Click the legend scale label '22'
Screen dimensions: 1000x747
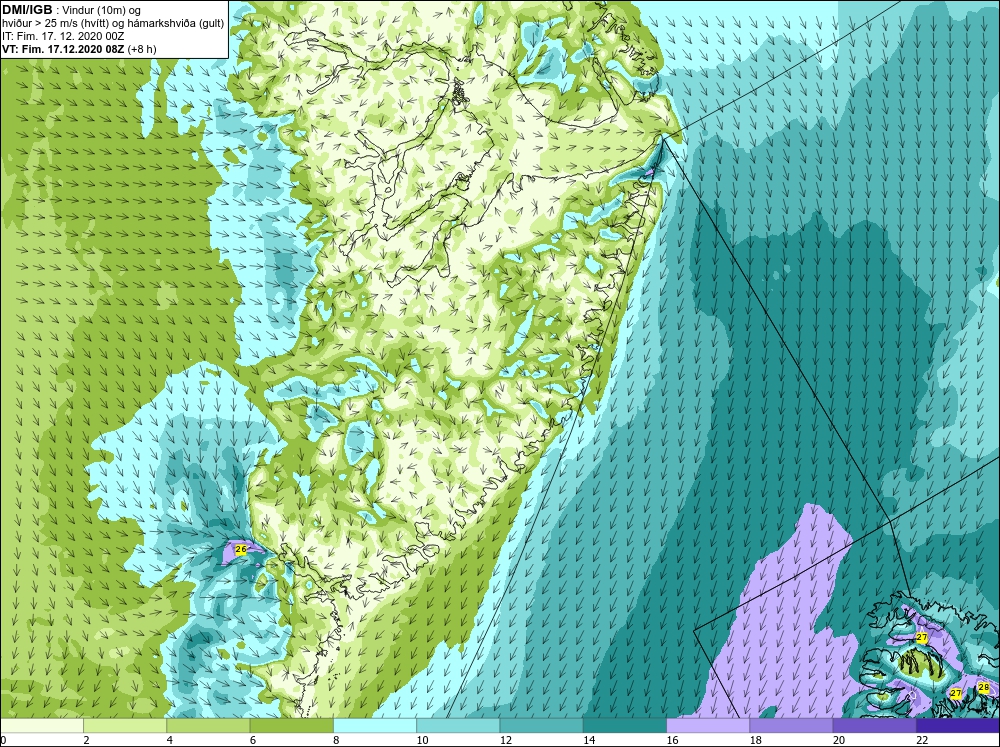coord(922,740)
